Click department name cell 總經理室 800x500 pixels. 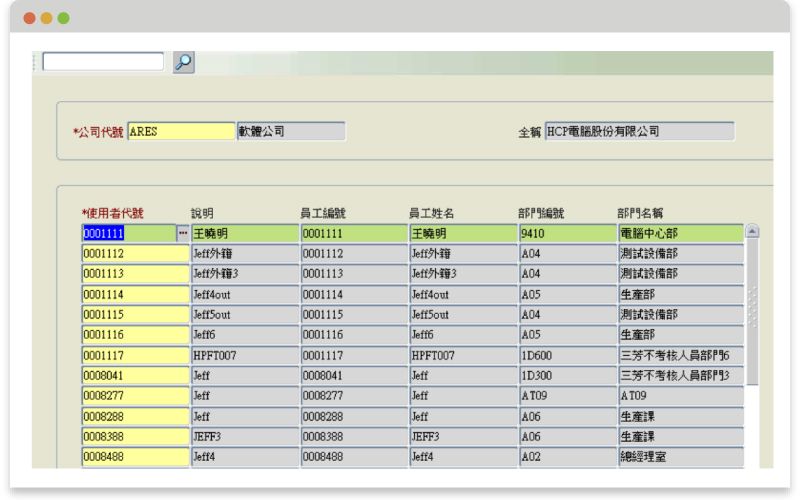pos(680,457)
